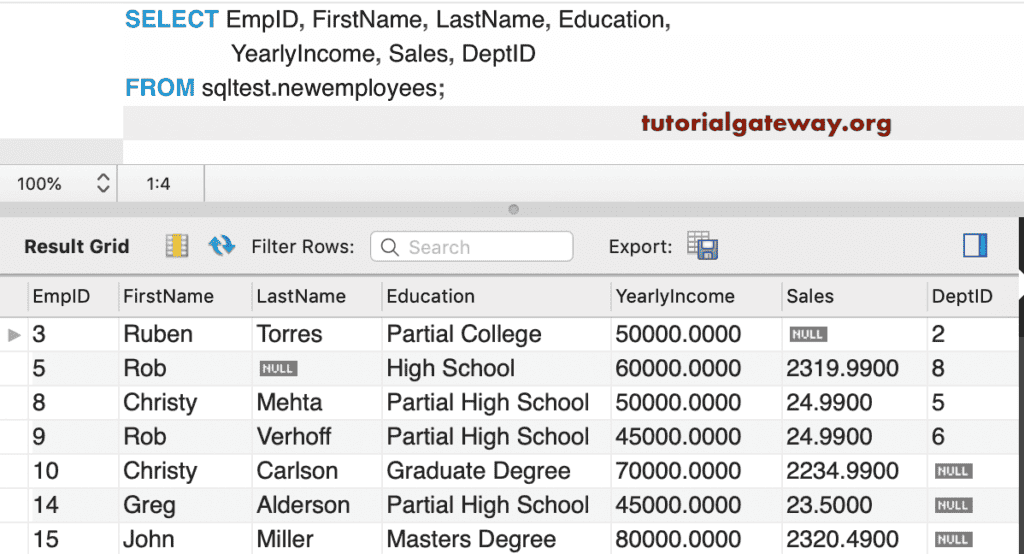1024x554 pixels.
Task: Select the row marker arrow for EmpID 3
Action: [x=14, y=335]
